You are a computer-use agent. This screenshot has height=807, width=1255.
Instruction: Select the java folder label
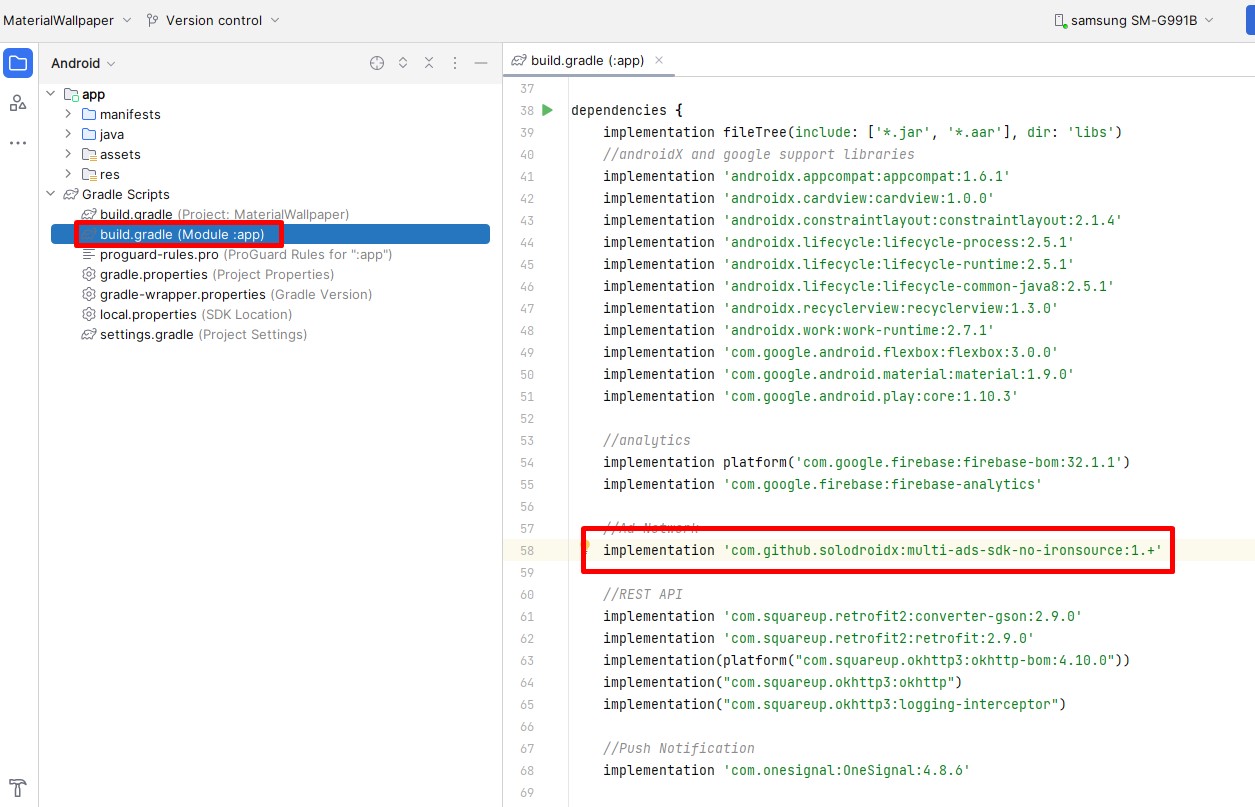[112, 134]
